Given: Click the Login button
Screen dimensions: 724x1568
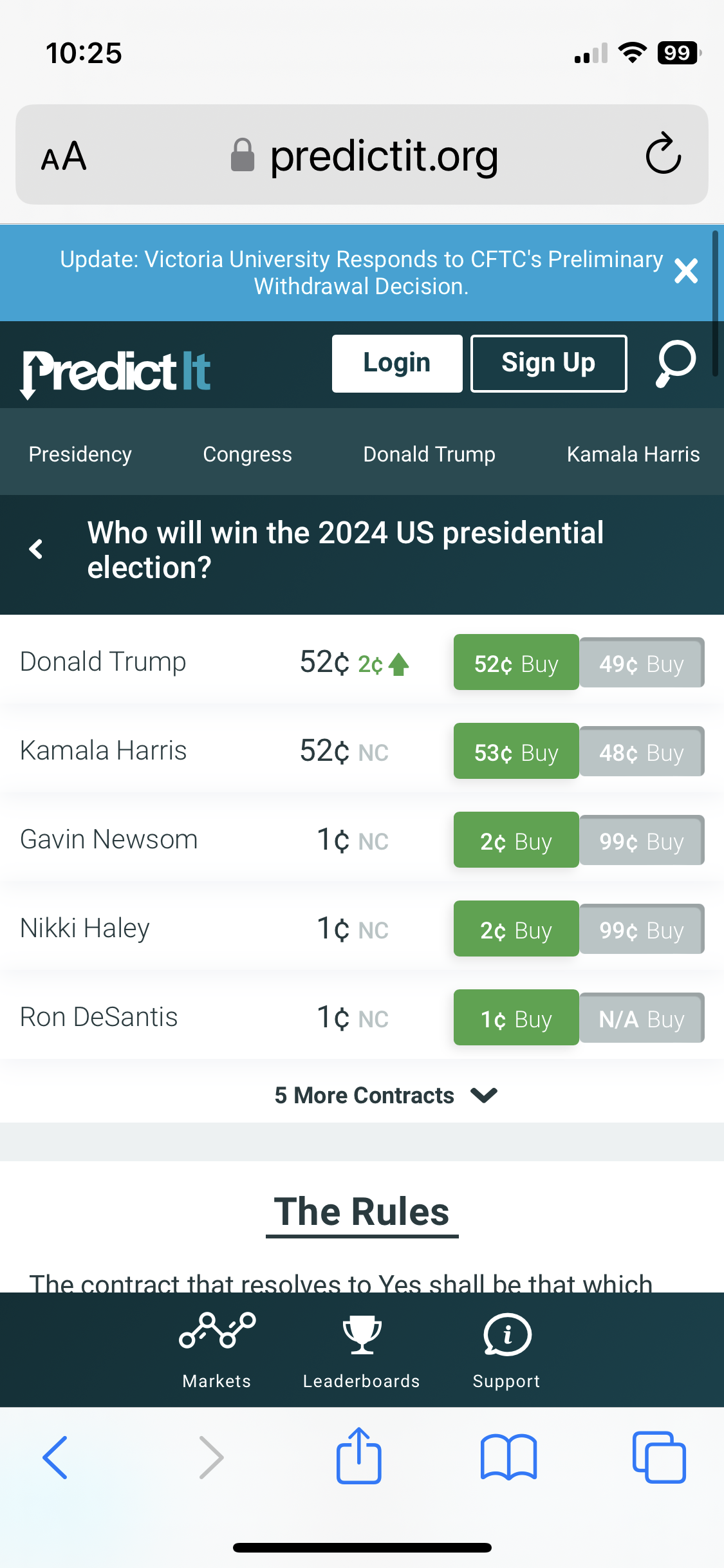Looking at the screenshot, I should click(x=397, y=363).
